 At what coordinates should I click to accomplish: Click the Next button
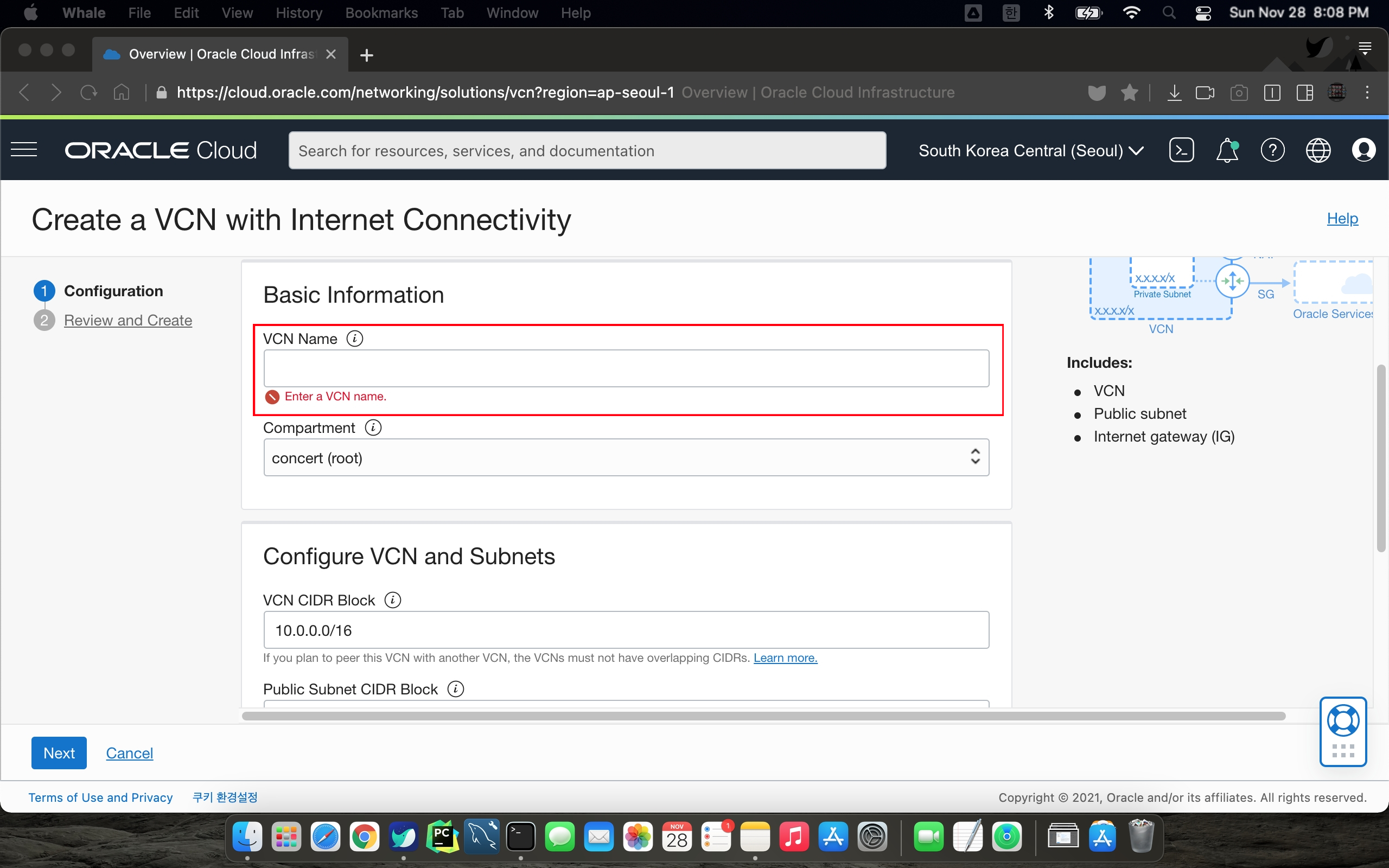click(59, 752)
